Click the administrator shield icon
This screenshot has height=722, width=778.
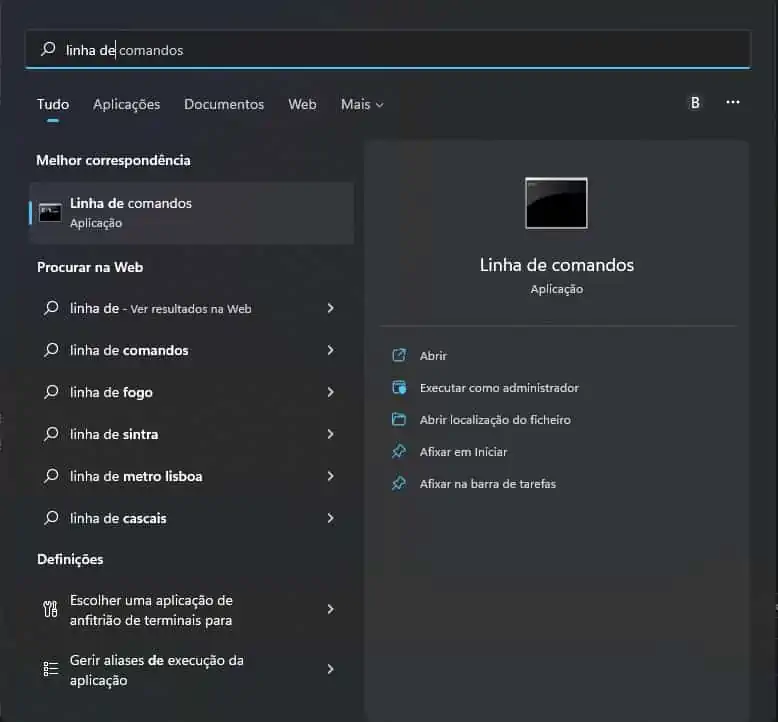399,388
